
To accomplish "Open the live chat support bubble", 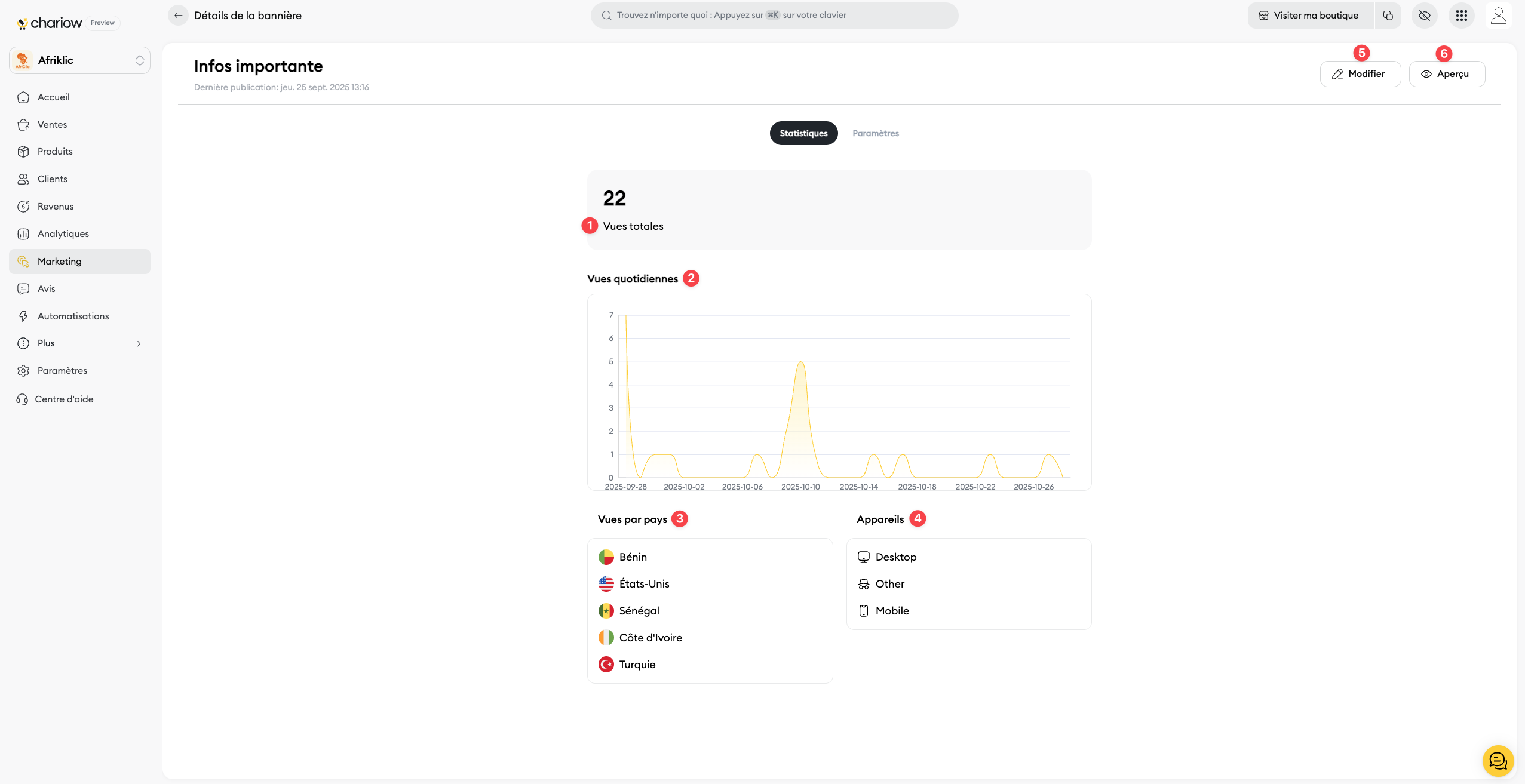I will [x=1498, y=761].
